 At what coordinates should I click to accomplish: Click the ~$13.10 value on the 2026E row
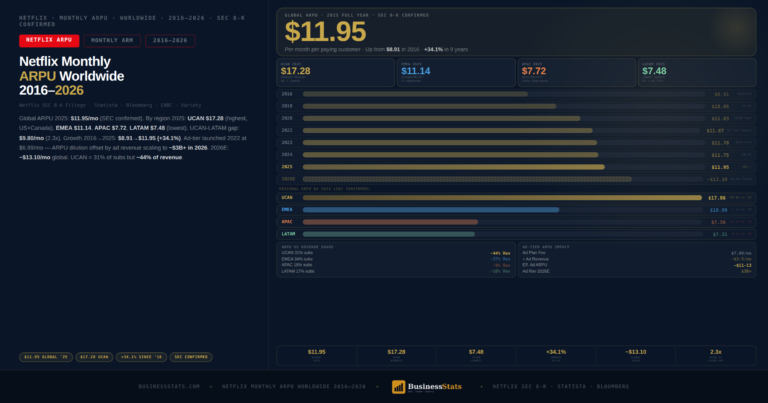717,180
